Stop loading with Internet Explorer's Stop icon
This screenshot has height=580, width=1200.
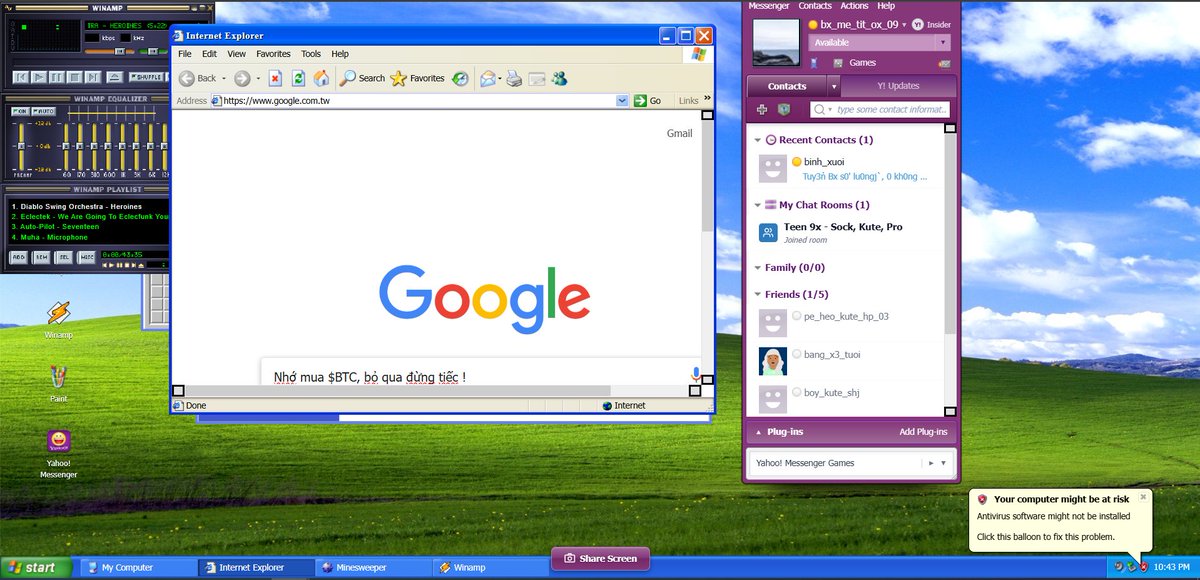[275, 78]
